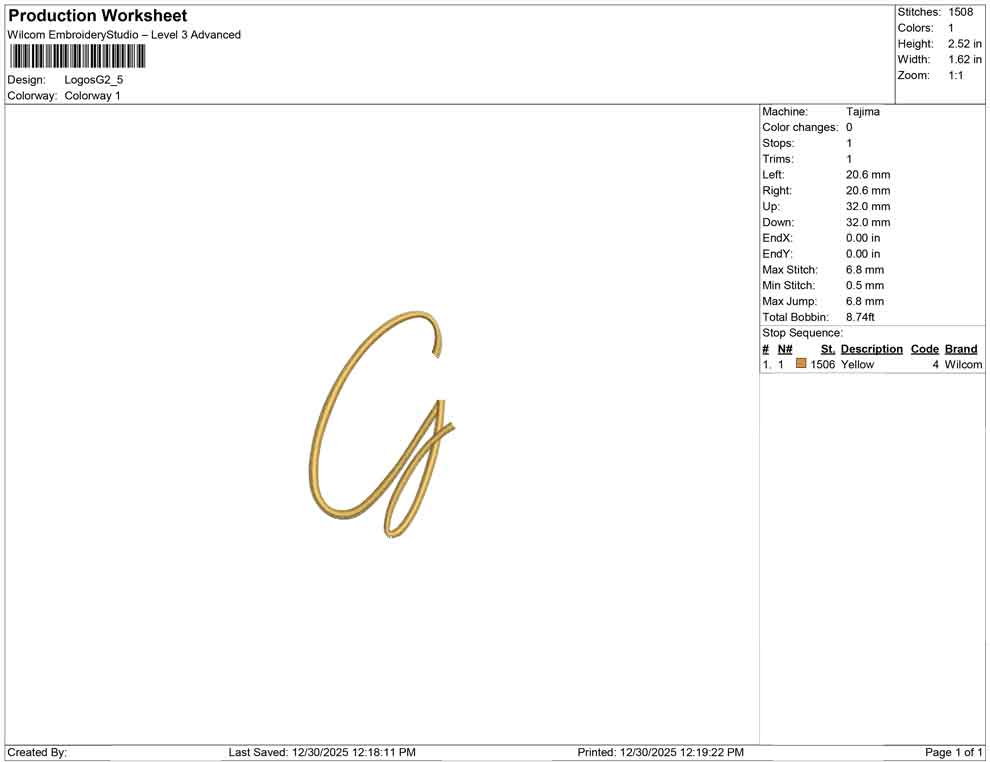990x762 pixels.
Task: Click the Total Bobbin 8.74ft value
Action: pos(863,316)
